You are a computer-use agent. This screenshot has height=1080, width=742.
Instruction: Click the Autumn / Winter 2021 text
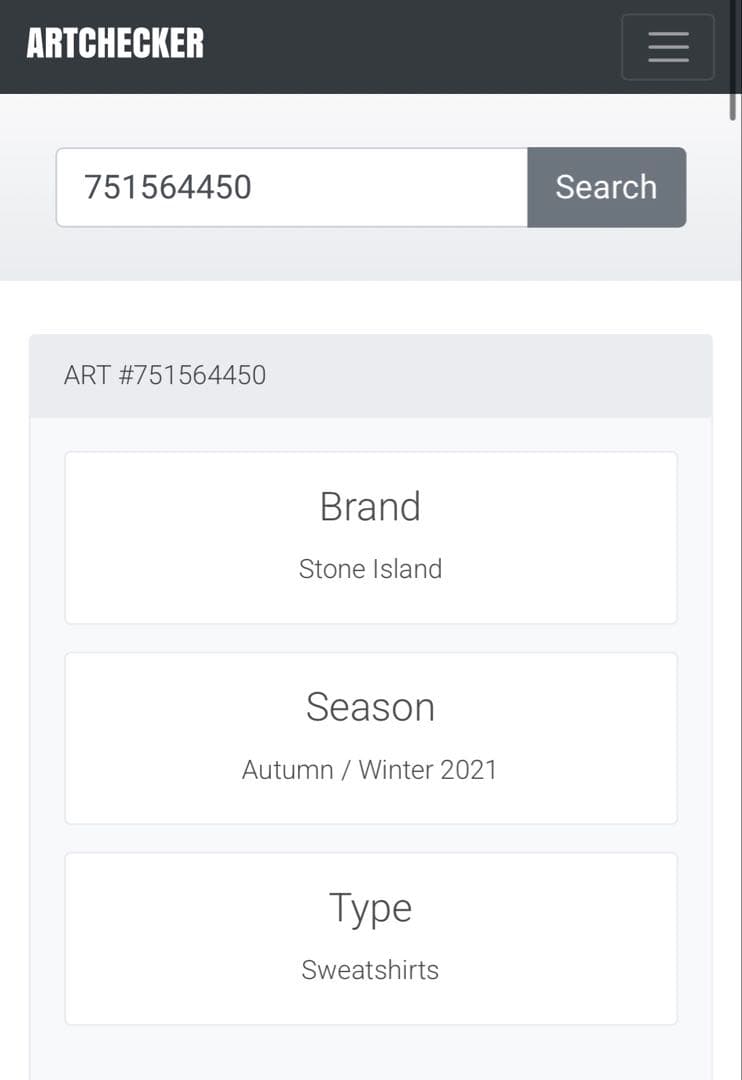point(370,770)
